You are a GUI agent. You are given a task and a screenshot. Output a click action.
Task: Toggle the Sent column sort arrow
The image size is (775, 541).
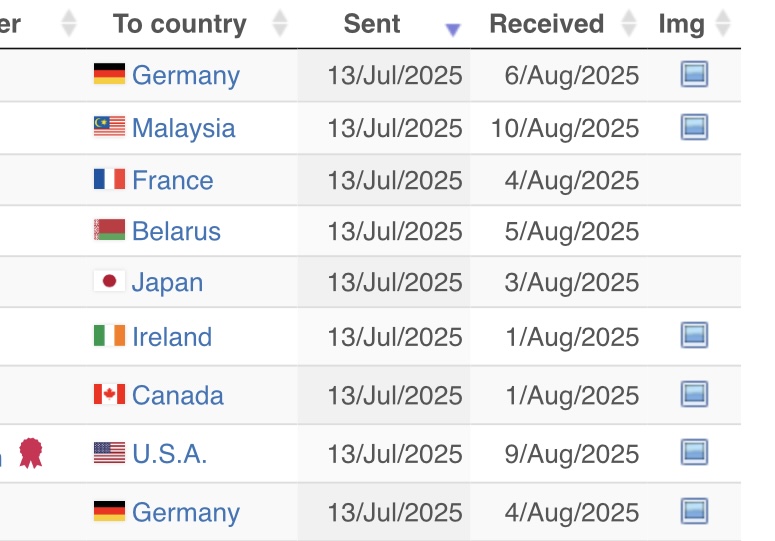453,30
